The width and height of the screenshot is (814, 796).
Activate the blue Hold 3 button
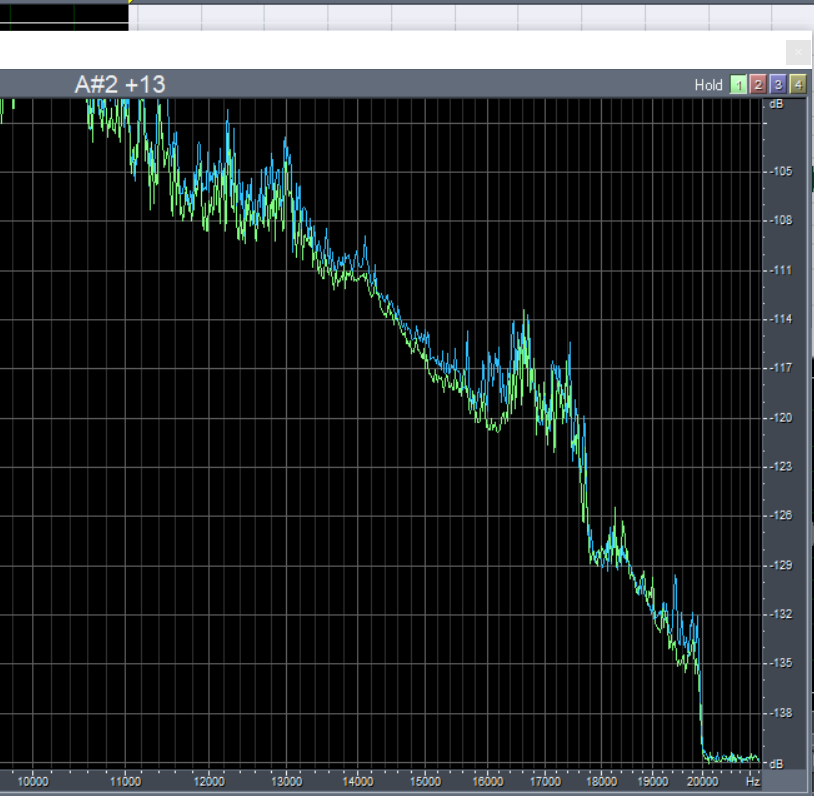coord(778,85)
